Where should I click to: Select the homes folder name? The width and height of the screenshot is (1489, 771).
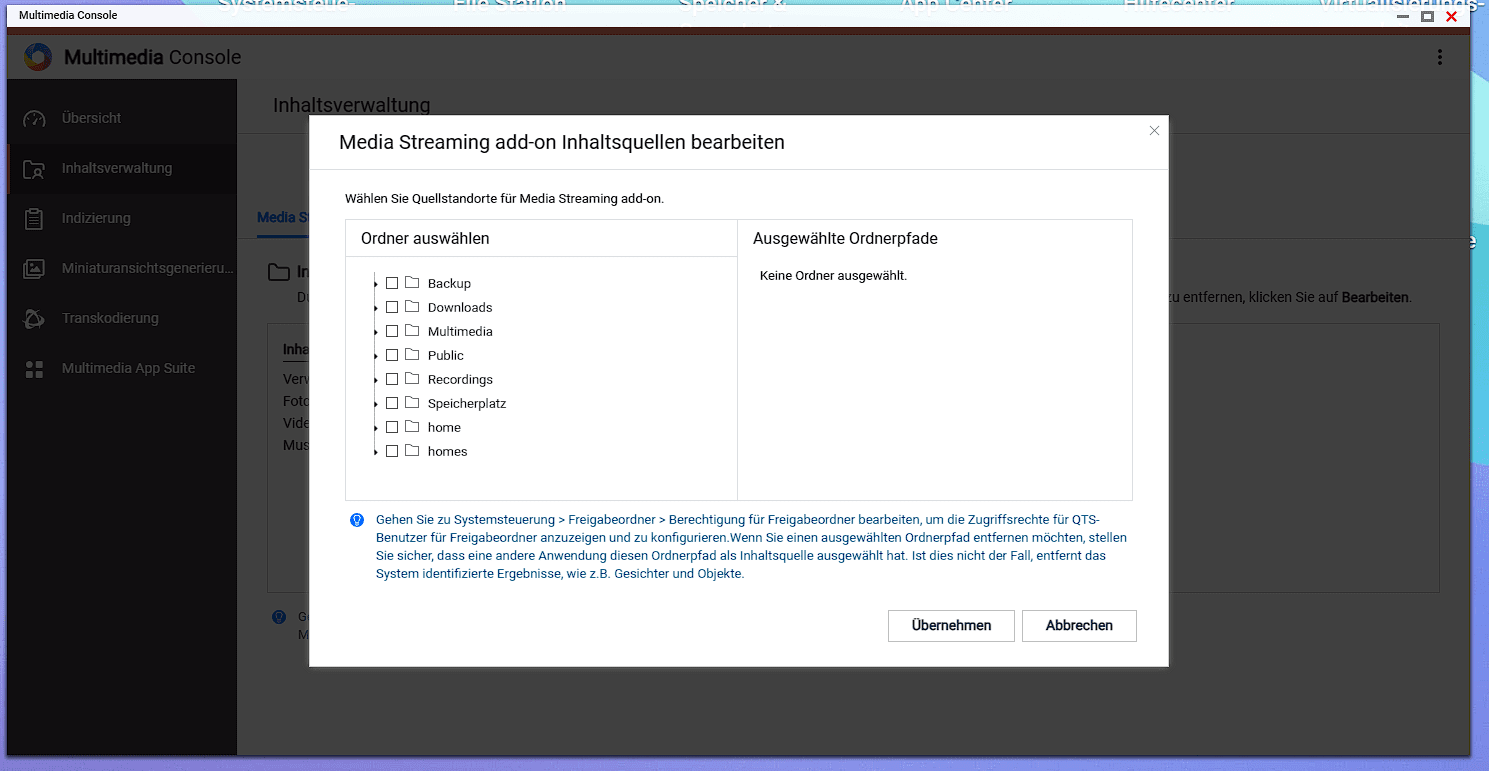448,451
